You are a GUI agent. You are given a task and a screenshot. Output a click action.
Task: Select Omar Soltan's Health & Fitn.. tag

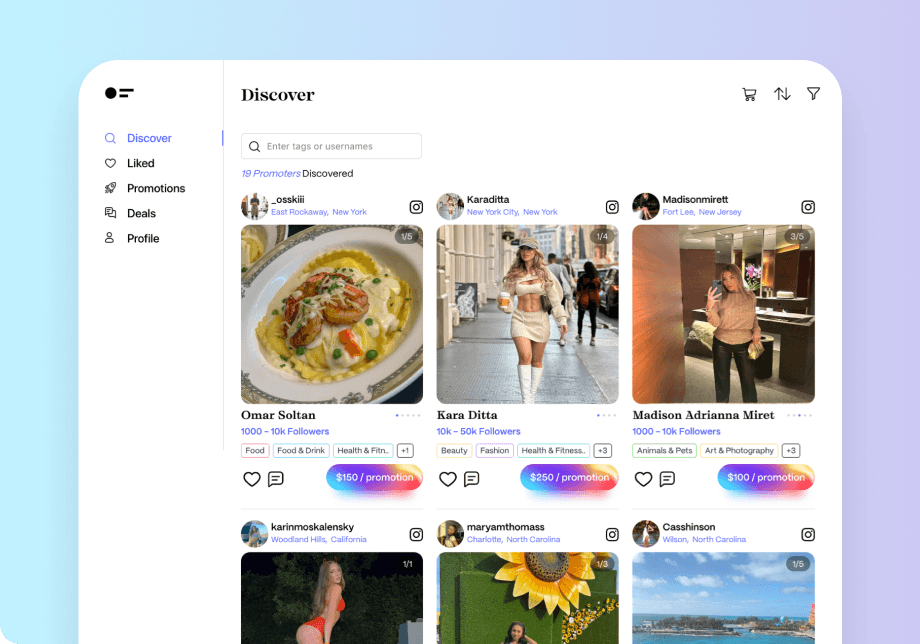pyautogui.click(x=363, y=450)
